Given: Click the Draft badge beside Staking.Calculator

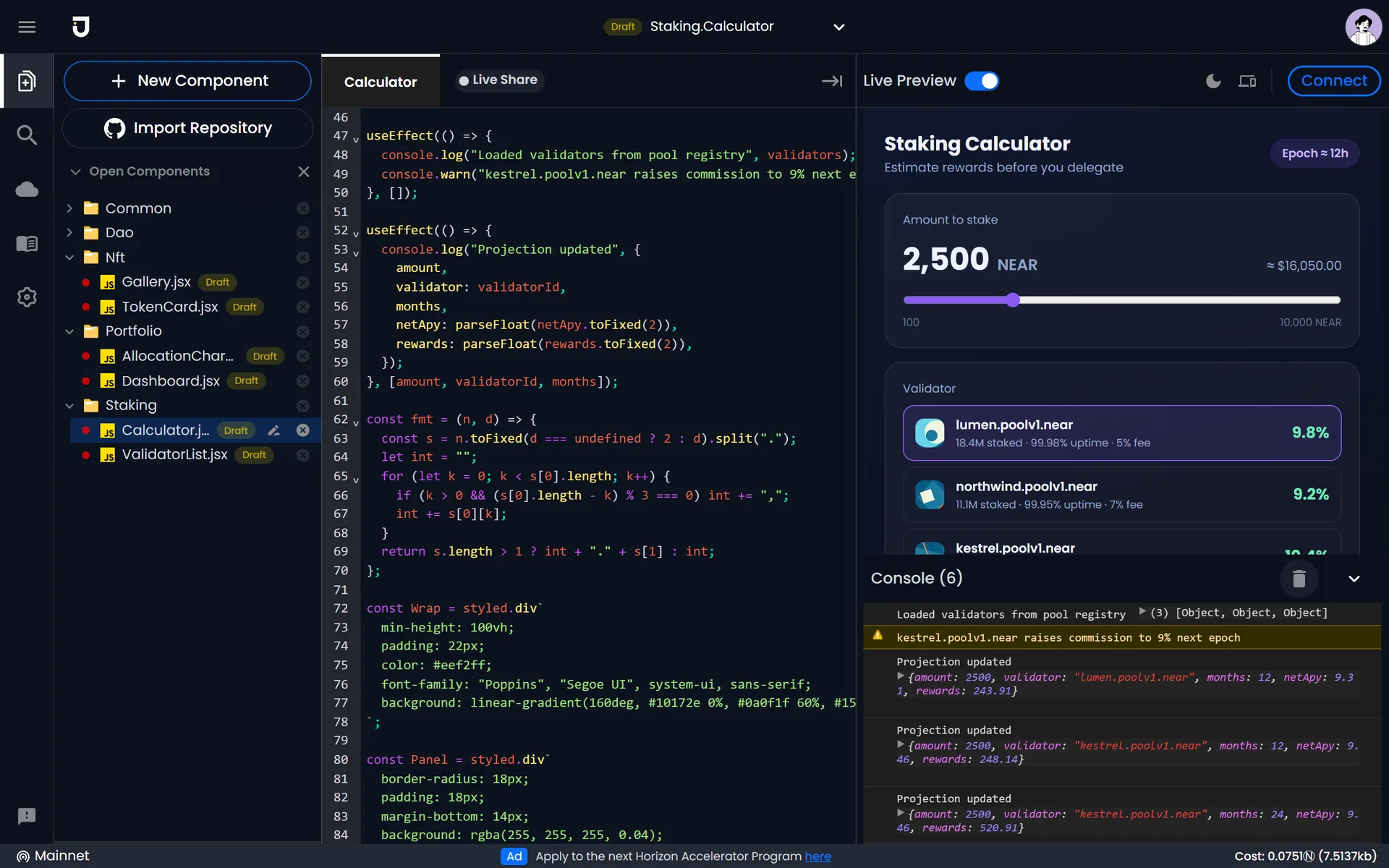Looking at the screenshot, I should point(622,27).
